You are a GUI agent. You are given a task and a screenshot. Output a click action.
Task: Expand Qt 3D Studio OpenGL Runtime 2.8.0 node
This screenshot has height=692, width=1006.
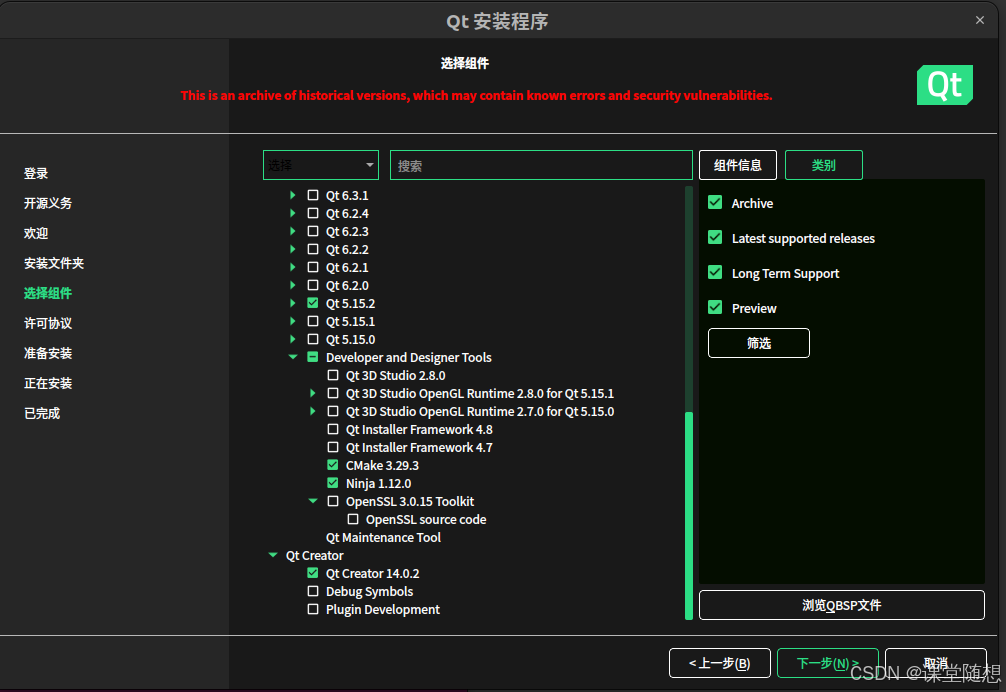[312, 393]
